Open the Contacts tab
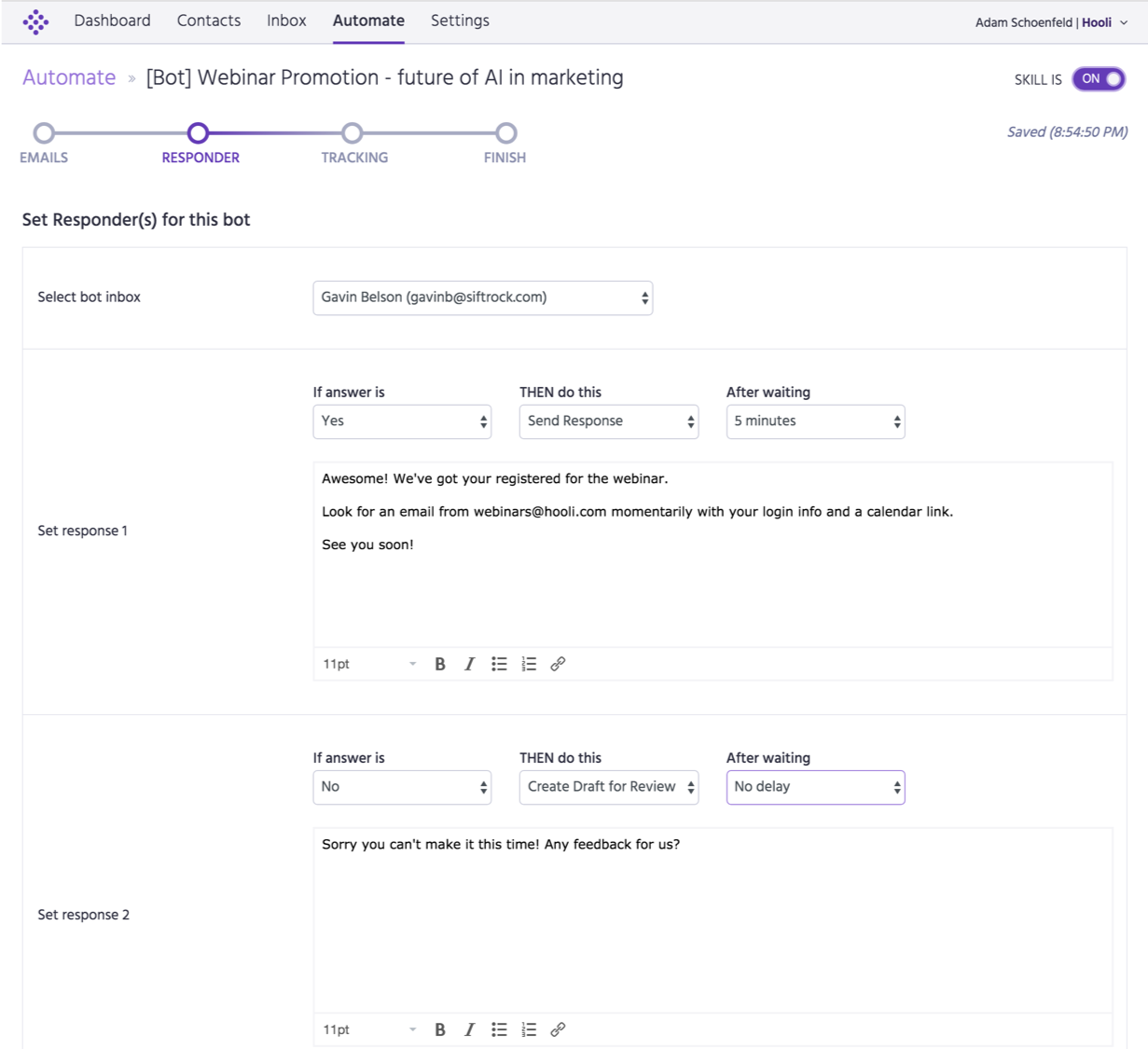Screen dimensions: 1148x1049 (x=209, y=21)
